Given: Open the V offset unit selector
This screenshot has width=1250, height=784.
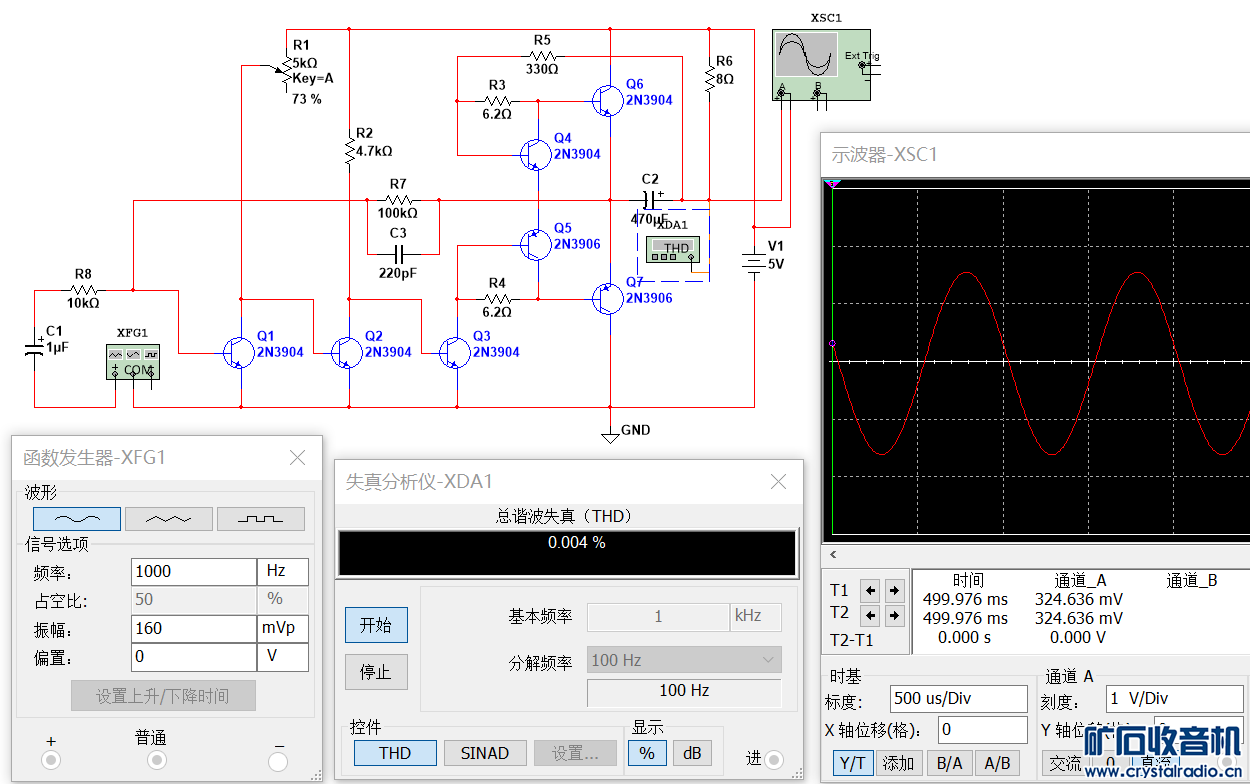Looking at the screenshot, I should click(283, 657).
